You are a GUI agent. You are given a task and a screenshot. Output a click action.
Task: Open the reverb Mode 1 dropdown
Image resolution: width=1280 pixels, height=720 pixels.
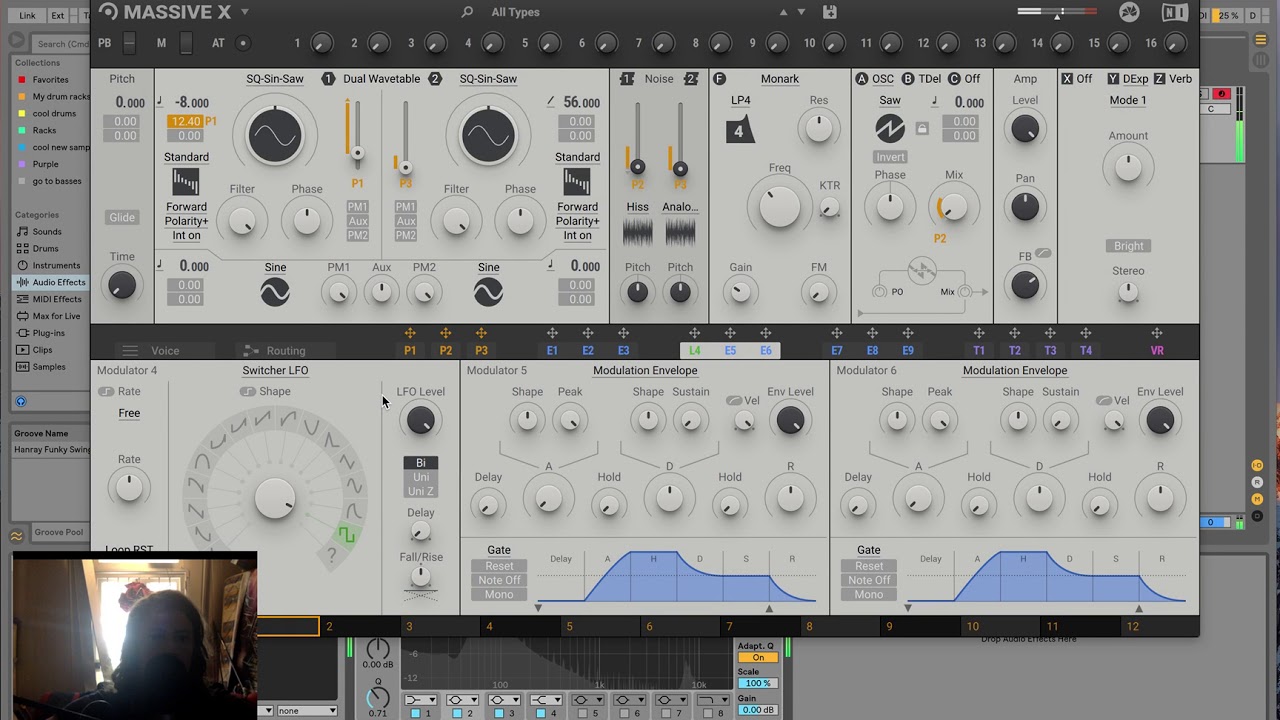pos(1128,100)
